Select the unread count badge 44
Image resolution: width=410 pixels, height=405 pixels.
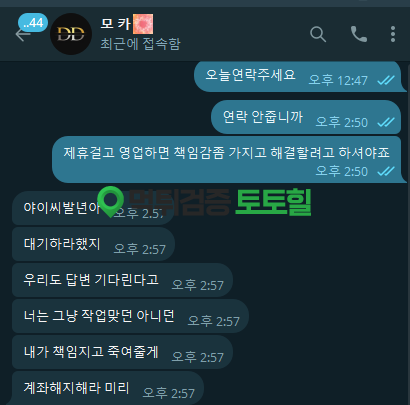point(33,23)
